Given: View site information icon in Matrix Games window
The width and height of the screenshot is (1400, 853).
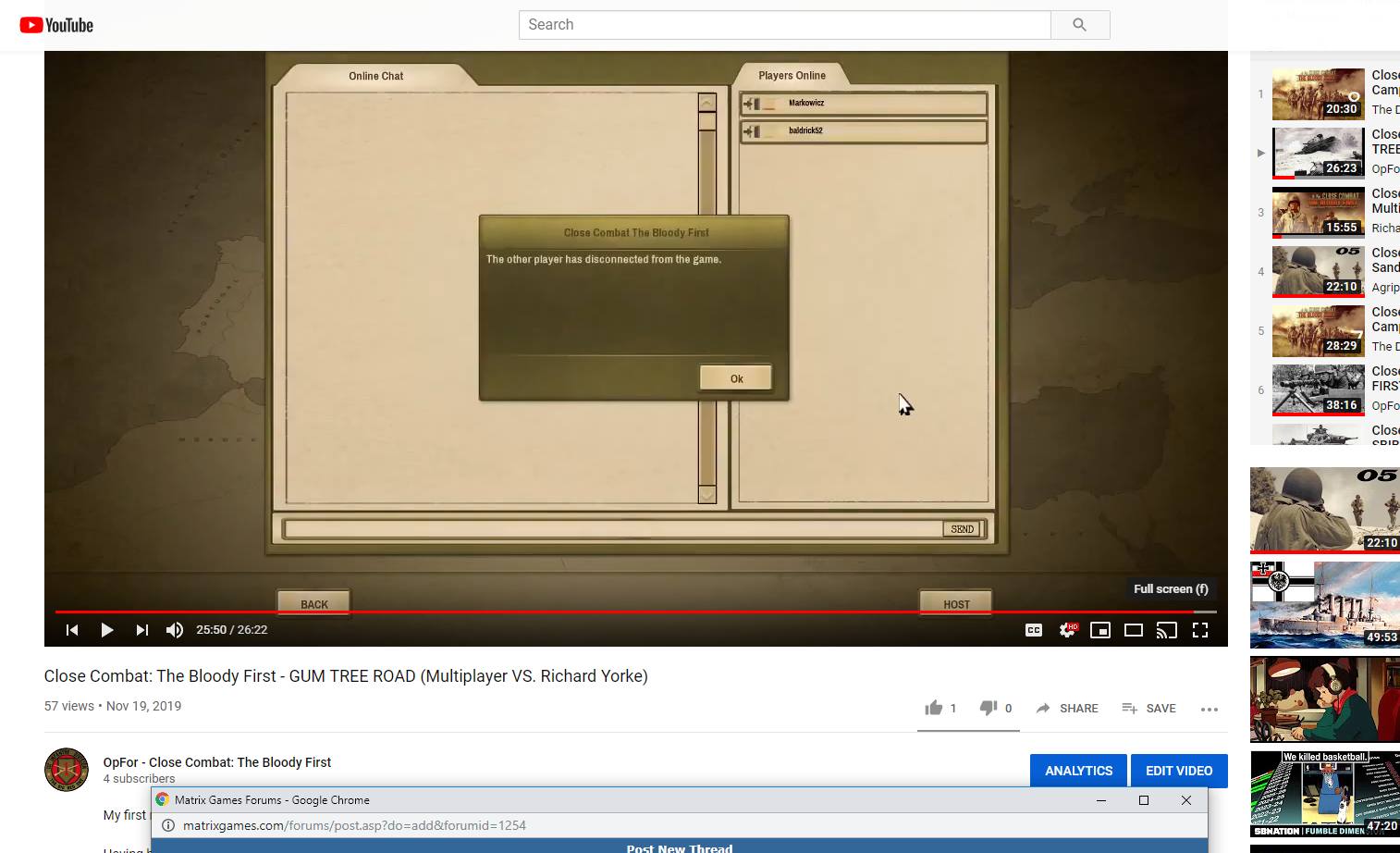Looking at the screenshot, I should [x=168, y=825].
